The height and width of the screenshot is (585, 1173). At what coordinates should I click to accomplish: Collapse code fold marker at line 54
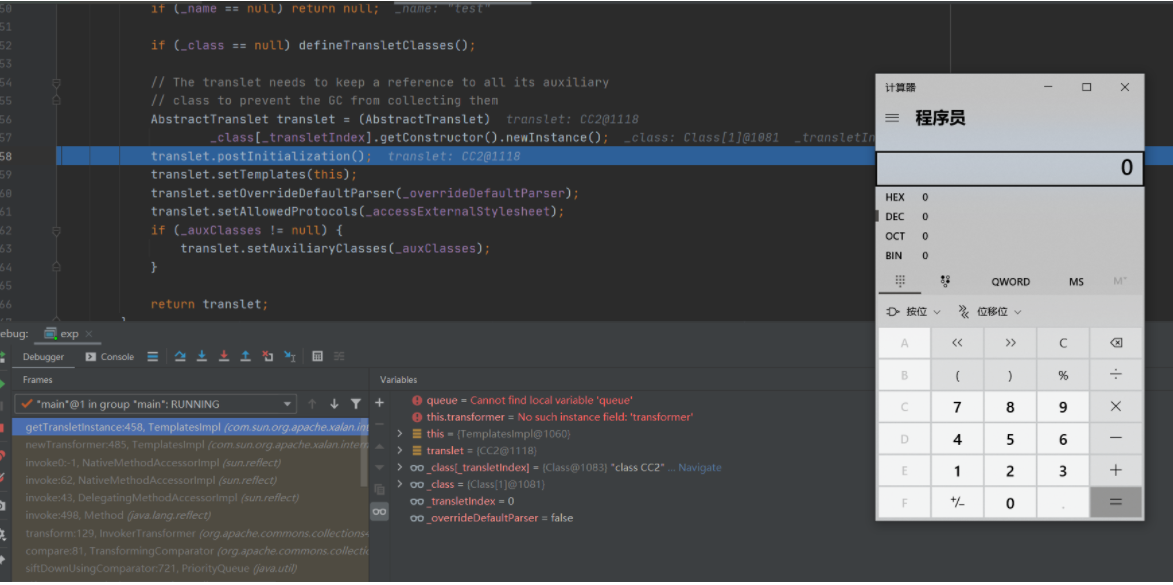click(x=56, y=82)
